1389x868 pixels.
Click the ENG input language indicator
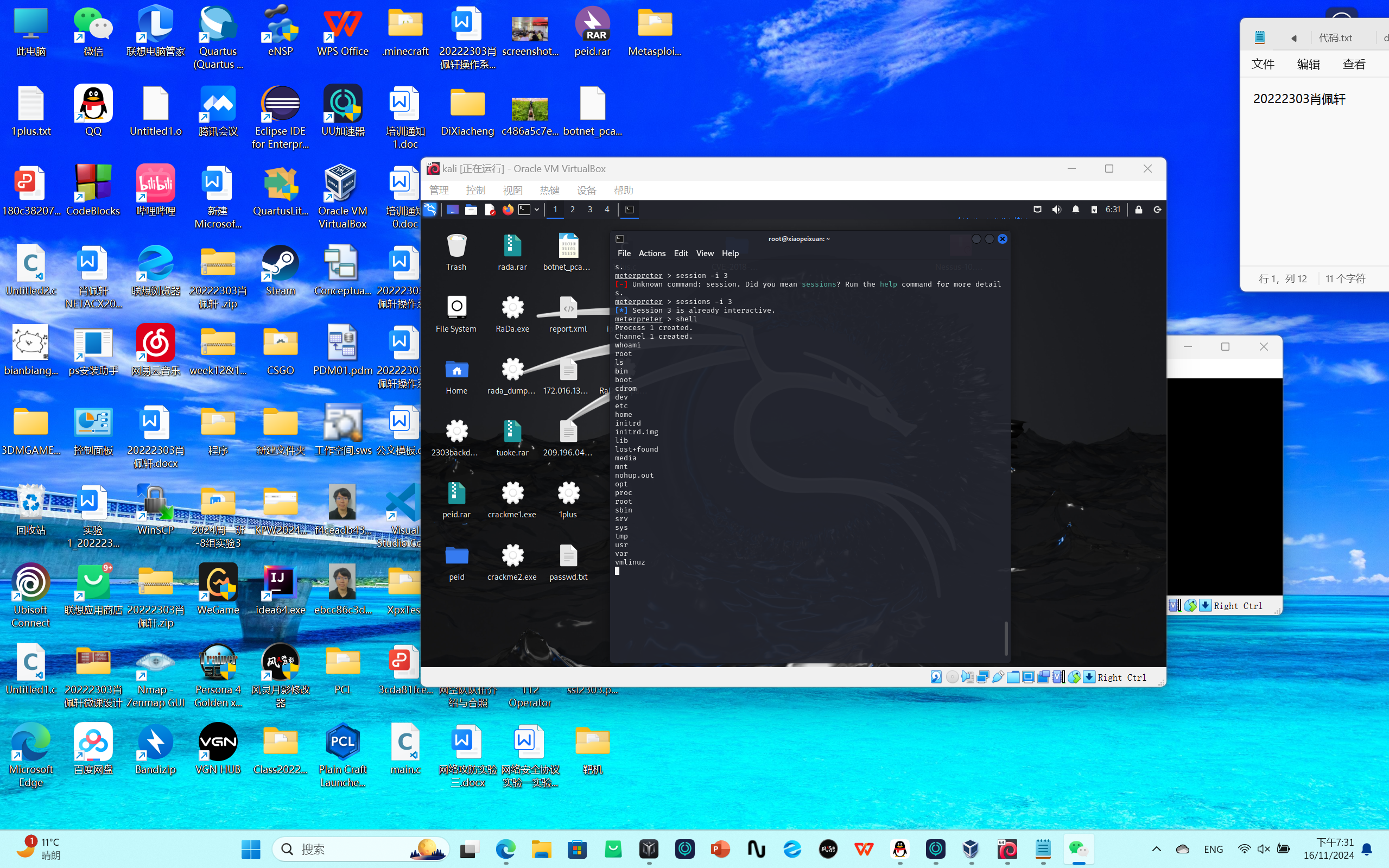coord(1213,849)
